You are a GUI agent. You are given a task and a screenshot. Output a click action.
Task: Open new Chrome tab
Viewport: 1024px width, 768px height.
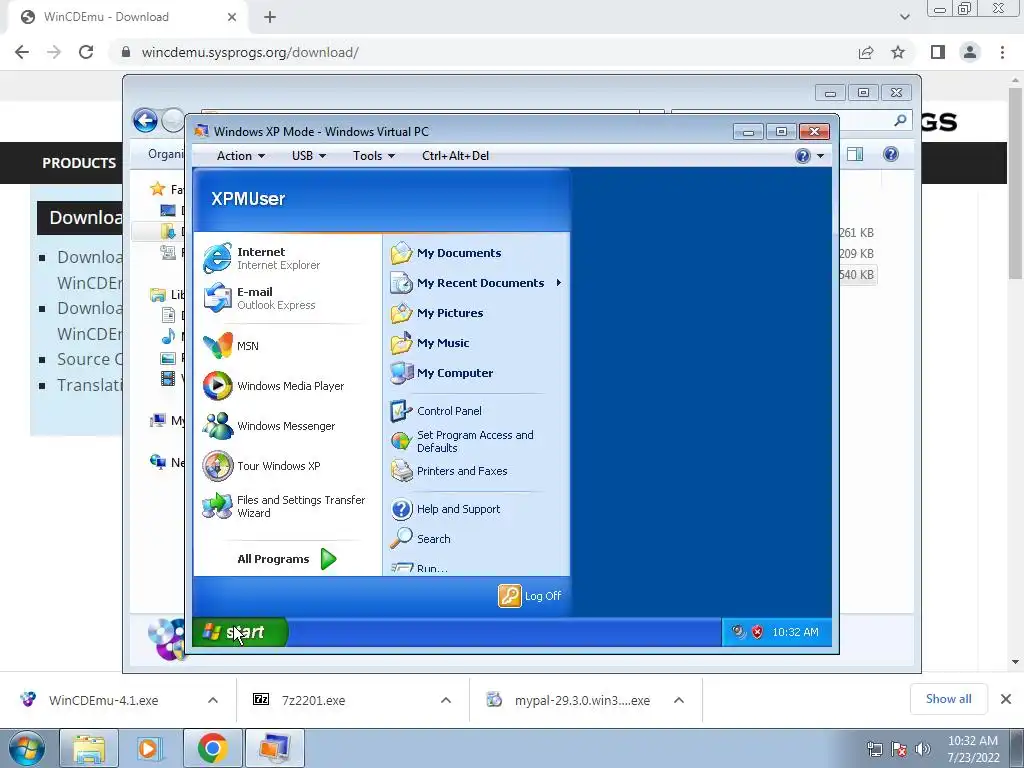(270, 17)
